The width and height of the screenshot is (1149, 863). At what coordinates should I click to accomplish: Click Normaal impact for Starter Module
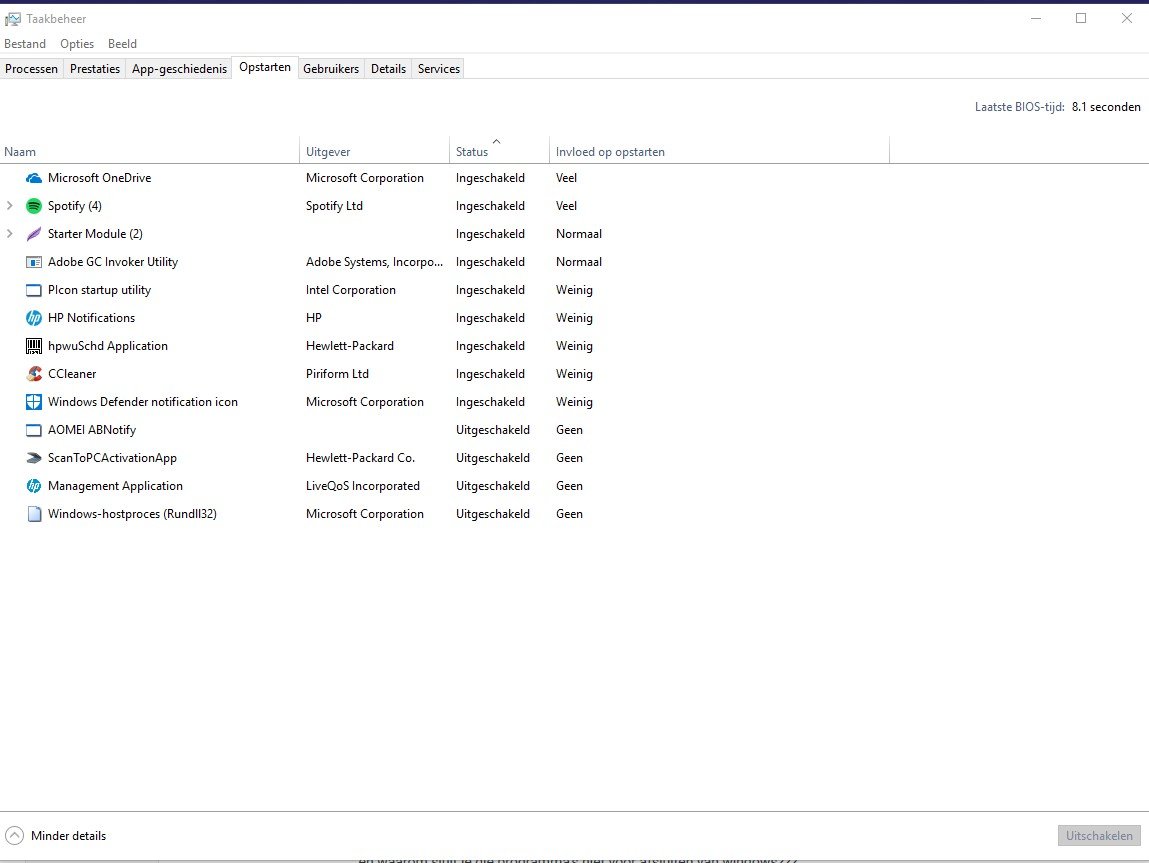[579, 234]
